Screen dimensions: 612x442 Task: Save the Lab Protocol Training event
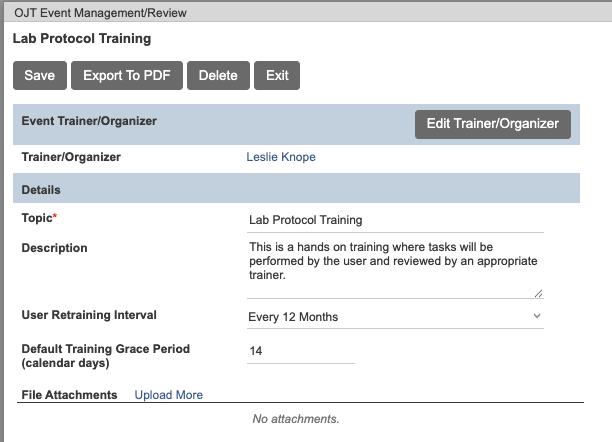pos(40,75)
